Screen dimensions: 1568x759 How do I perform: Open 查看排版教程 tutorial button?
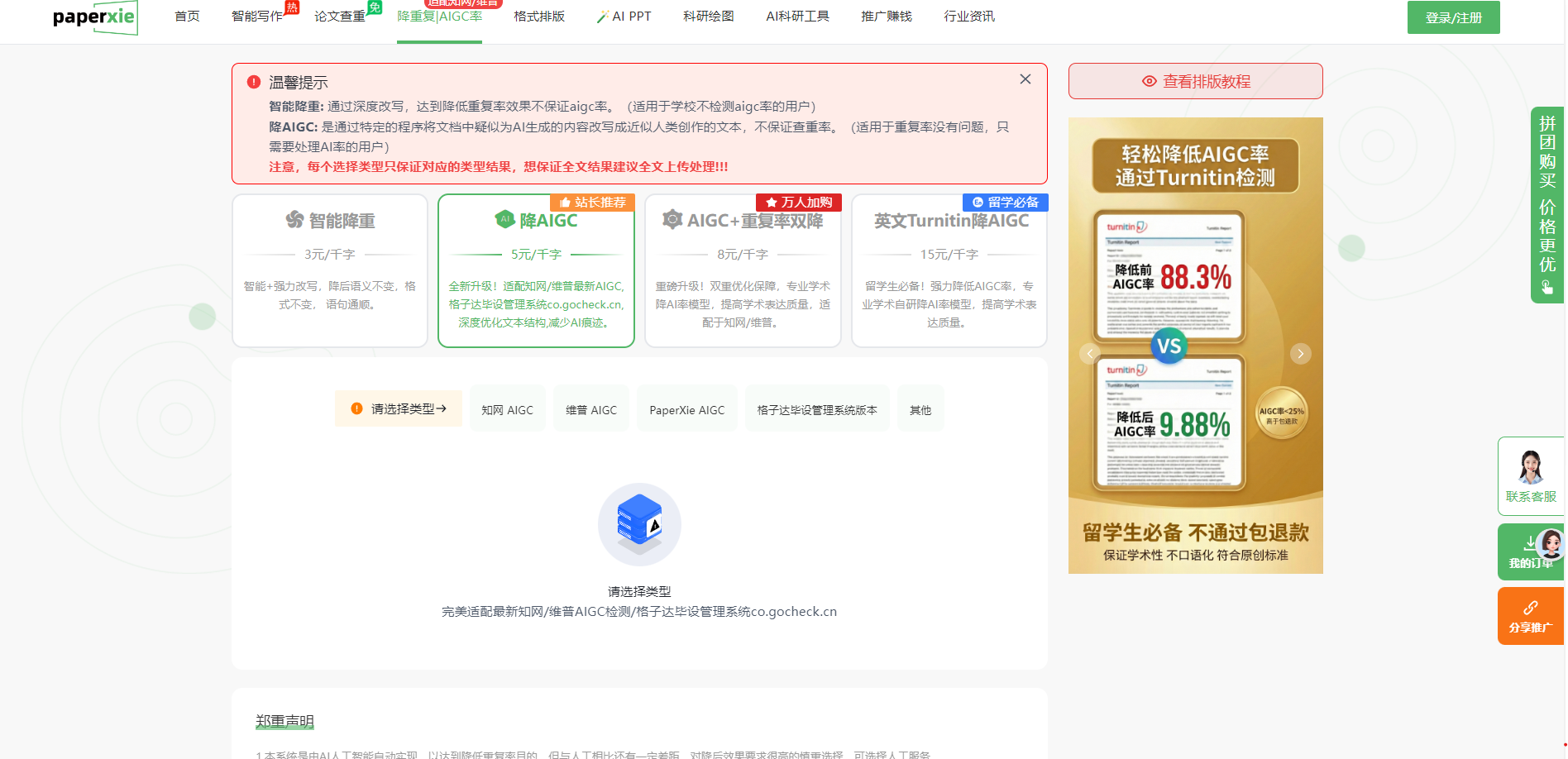(1196, 81)
